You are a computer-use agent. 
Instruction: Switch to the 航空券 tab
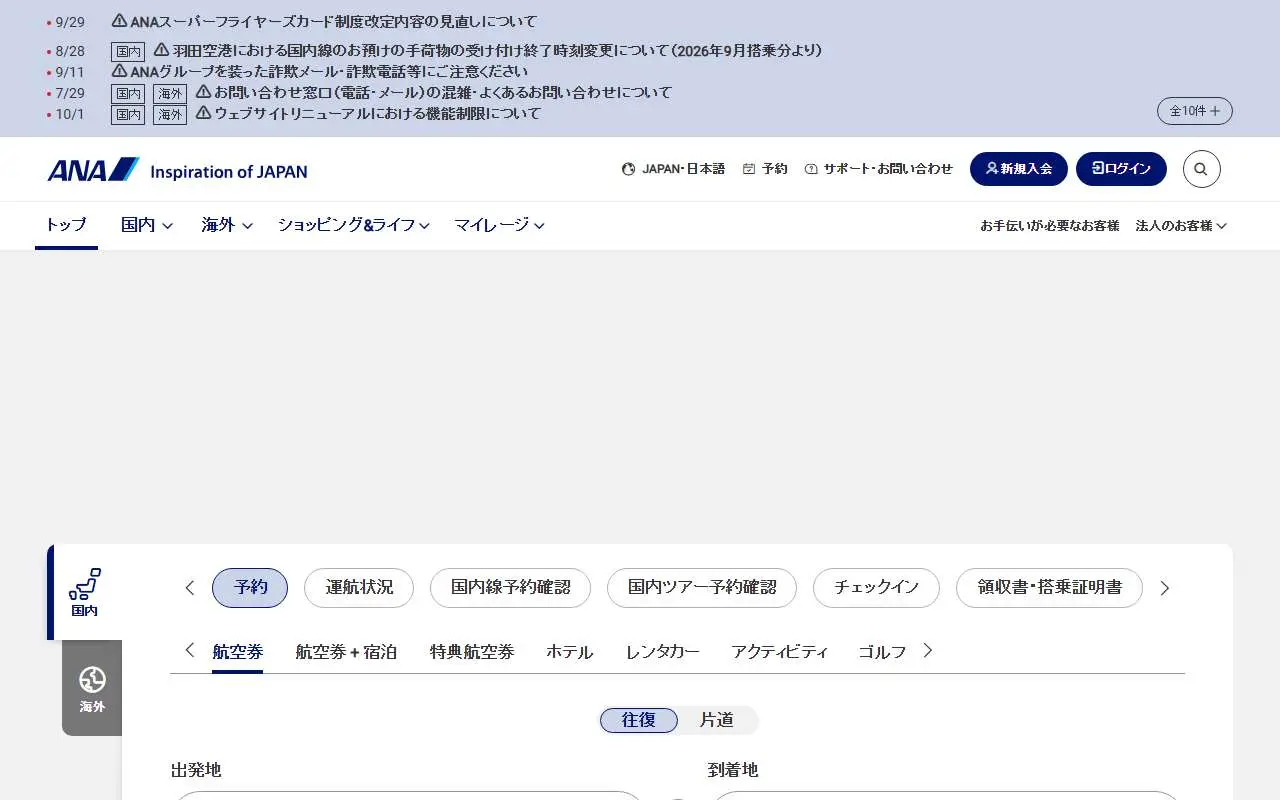(x=238, y=652)
